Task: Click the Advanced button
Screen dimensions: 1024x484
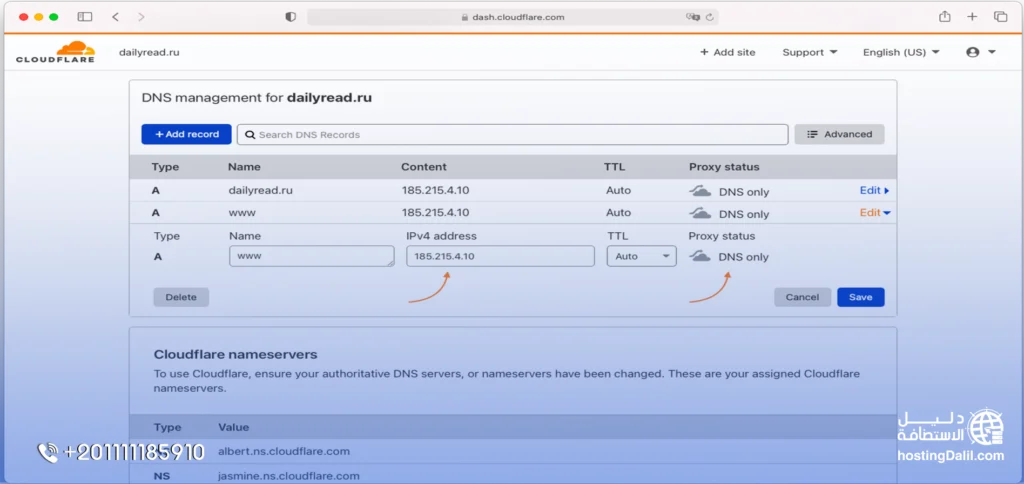Action: coord(839,134)
